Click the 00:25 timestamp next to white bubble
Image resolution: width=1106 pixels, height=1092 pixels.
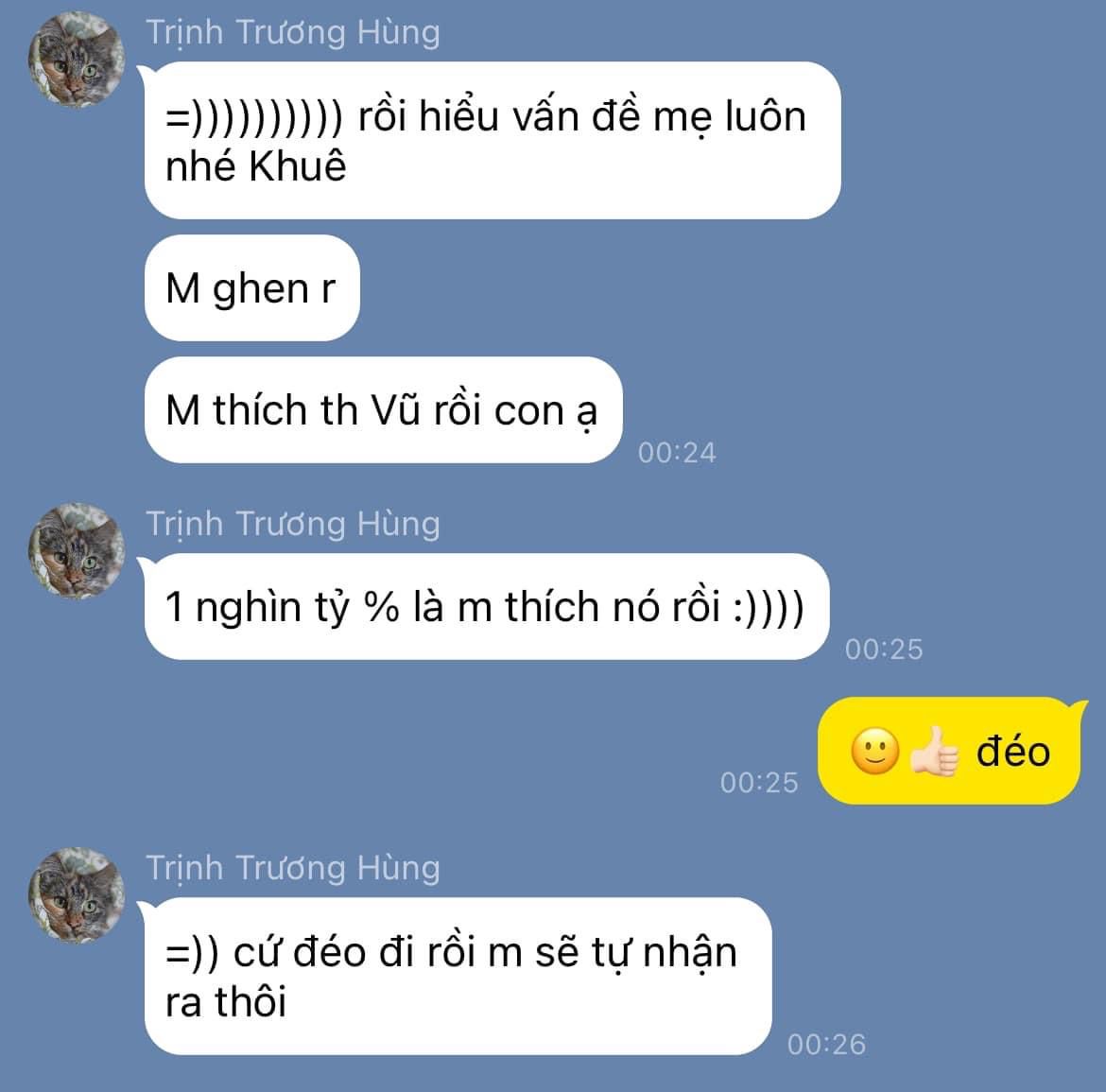884,650
